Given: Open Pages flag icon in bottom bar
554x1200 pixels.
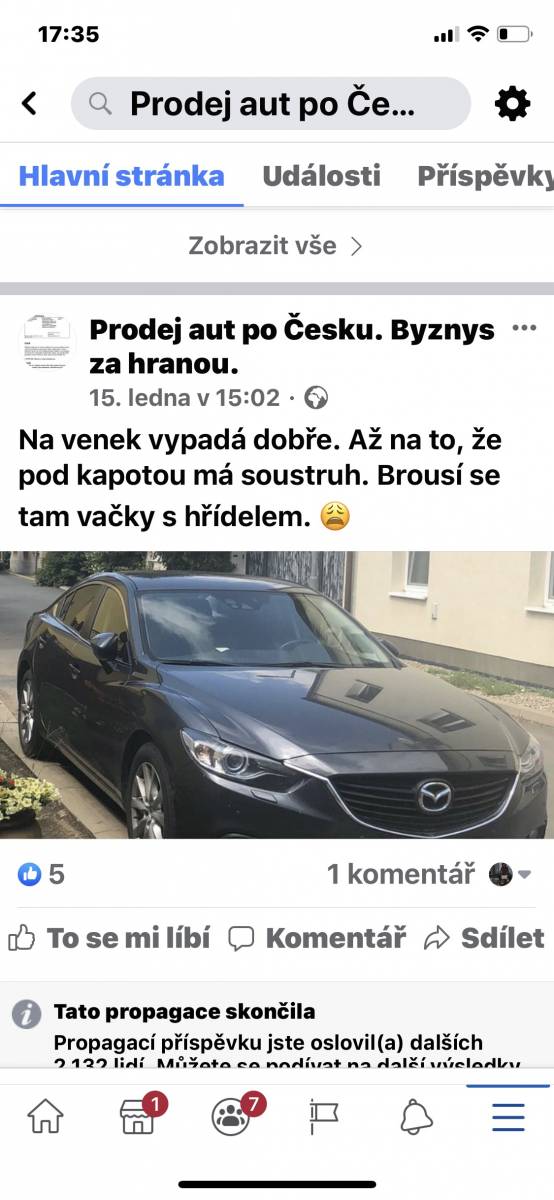Looking at the screenshot, I should coord(323,1116).
